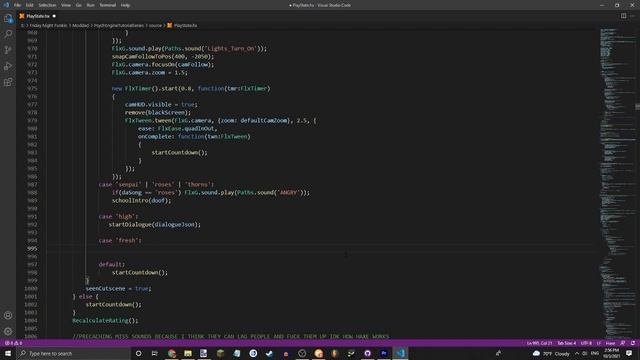Click 'Friday Night Funkin' breadcrumb segment
Screen dimensions: 640x360
[x=48, y=25]
